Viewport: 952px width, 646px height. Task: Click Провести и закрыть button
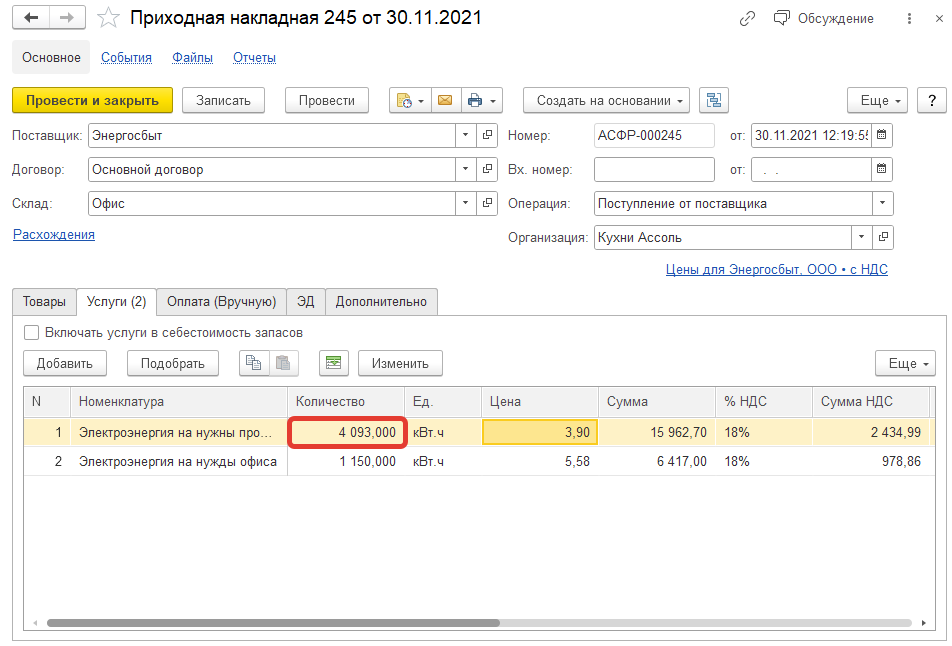pos(92,100)
